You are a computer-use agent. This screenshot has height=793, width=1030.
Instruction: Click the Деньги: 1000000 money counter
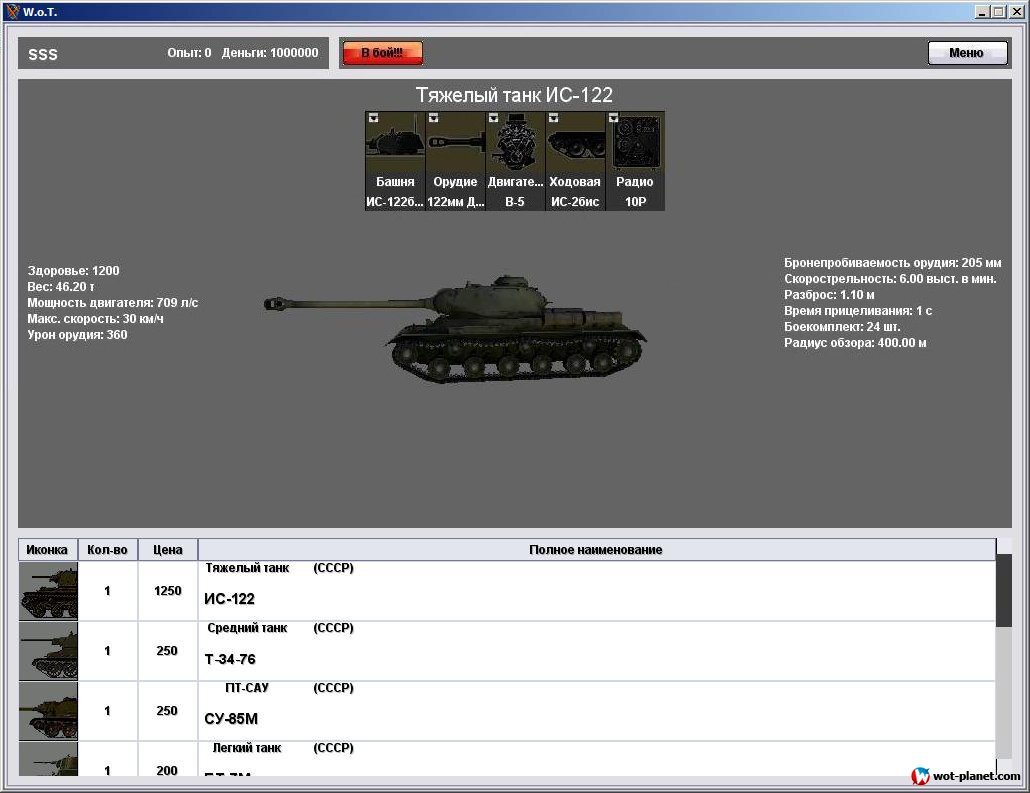(x=270, y=53)
